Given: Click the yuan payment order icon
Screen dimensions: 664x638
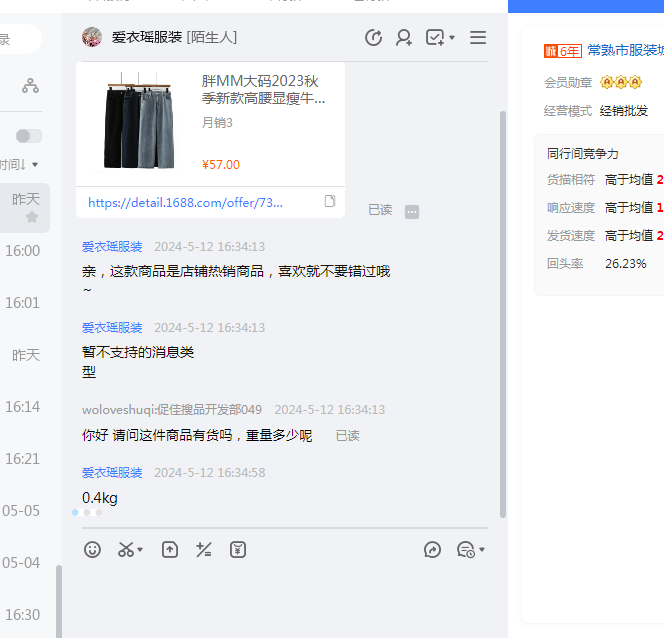Looking at the screenshot, I should (238, 549).
